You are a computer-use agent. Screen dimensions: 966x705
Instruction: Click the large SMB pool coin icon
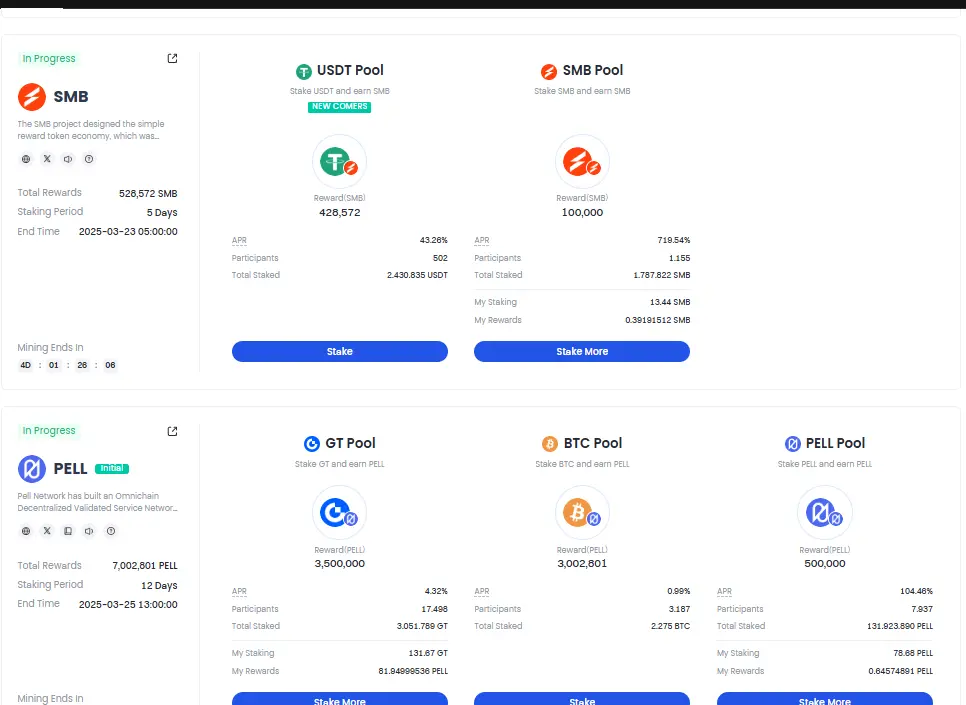(x=582, y=162)
